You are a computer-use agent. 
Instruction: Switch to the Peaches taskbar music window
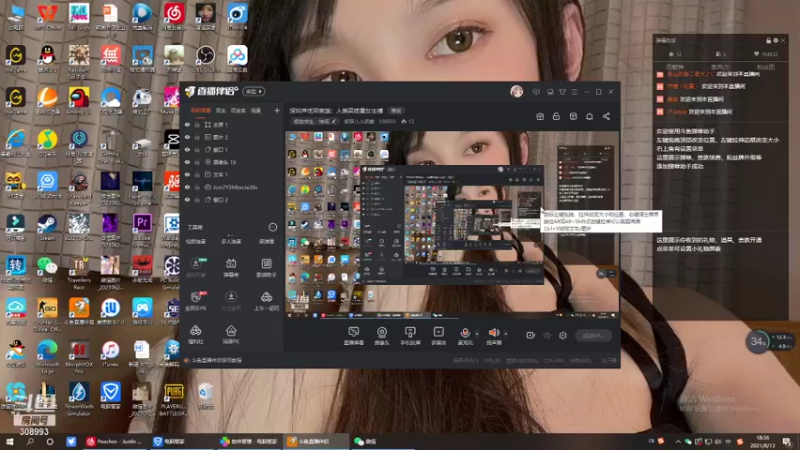[116, 441]
